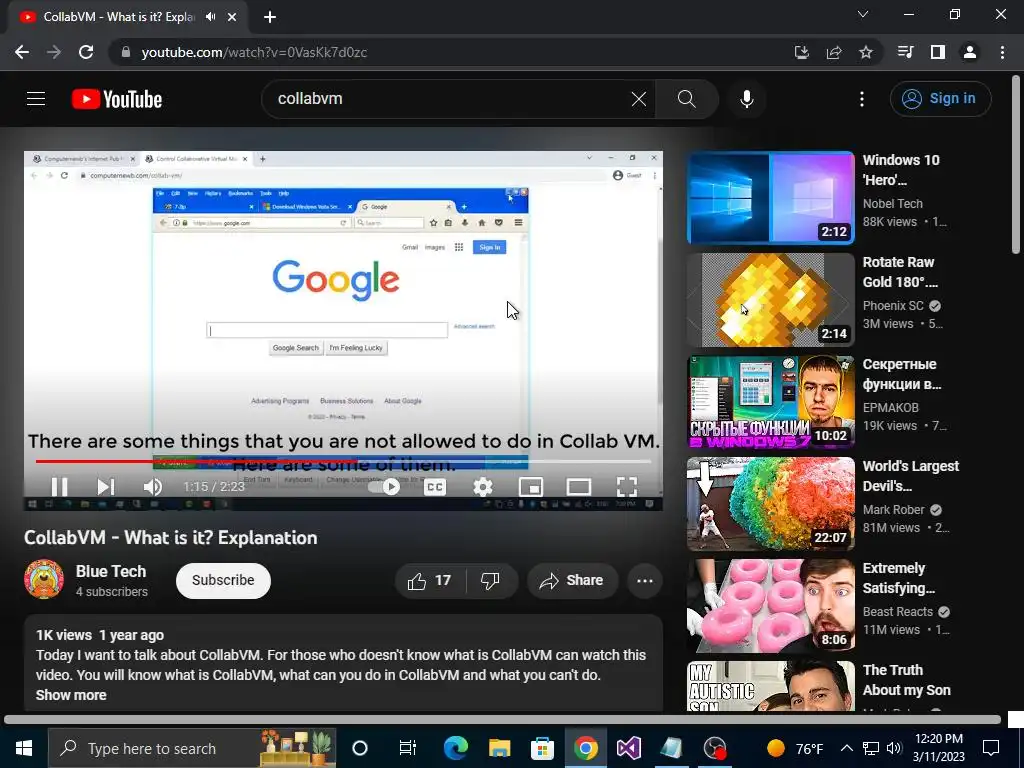Dislike the video with thumbs down
The width and height of the screenshot is (1024, 768).
click(x=490, y=581)
